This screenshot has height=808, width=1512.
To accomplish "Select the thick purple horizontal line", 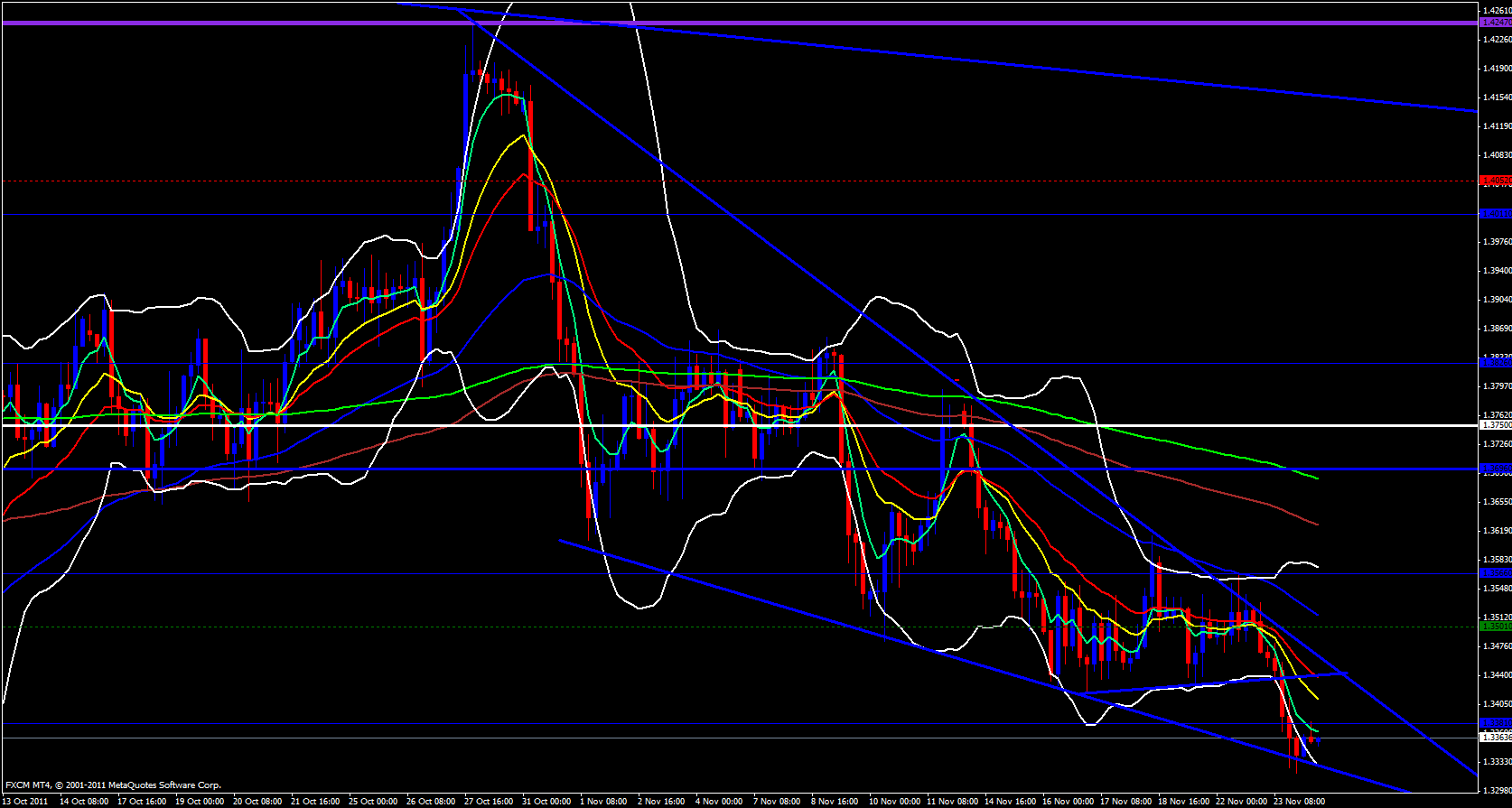I will click(x=739, y=23).
